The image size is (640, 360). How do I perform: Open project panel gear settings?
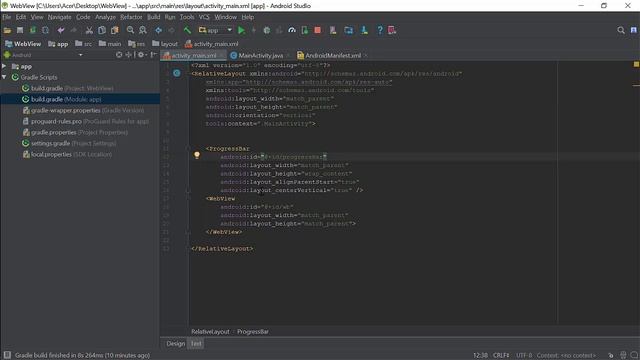pos(141,55)
